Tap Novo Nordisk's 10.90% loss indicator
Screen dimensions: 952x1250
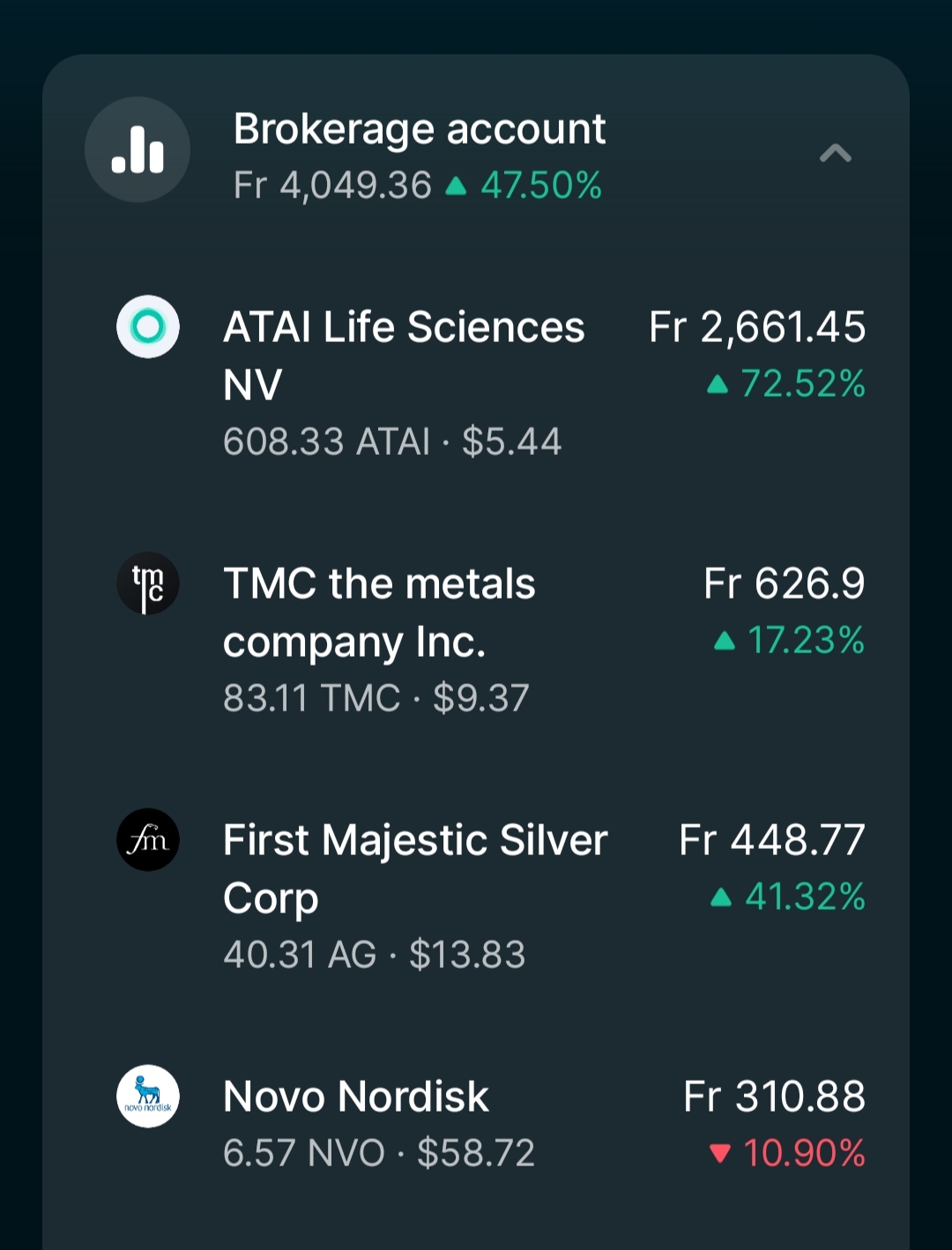click(788, 1153)
